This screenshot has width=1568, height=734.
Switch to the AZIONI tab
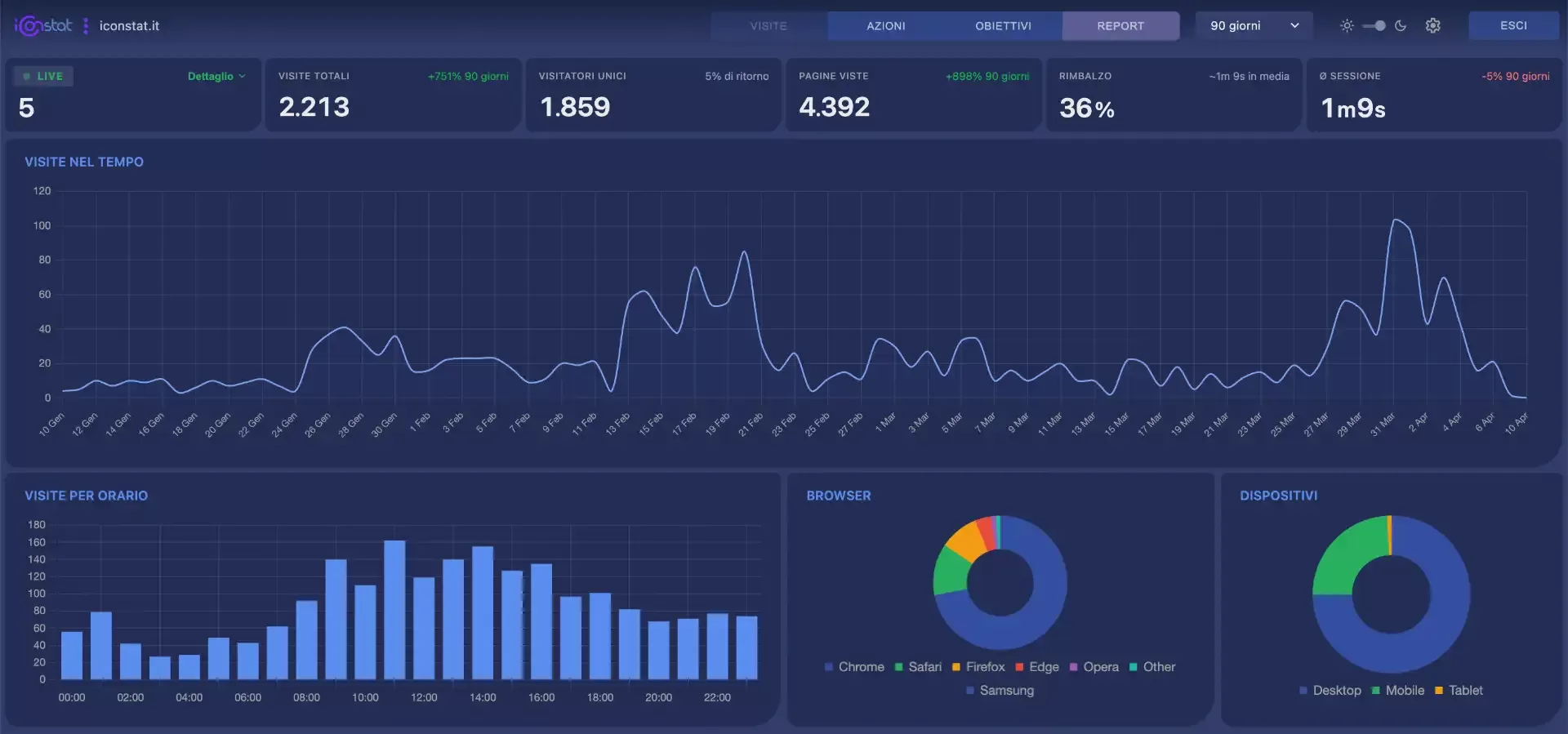coord(886,26)
